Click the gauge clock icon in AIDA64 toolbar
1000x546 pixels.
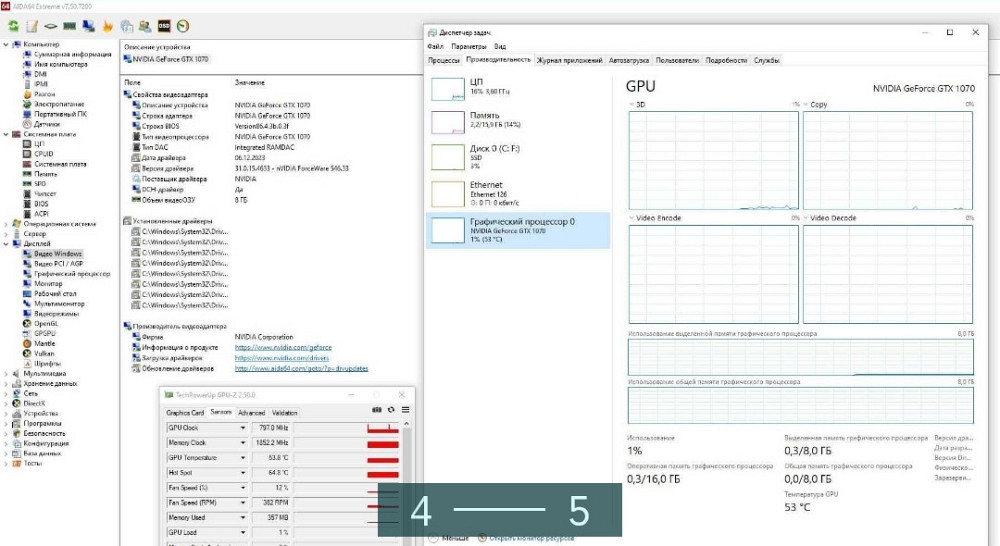(x=182, y=26)
